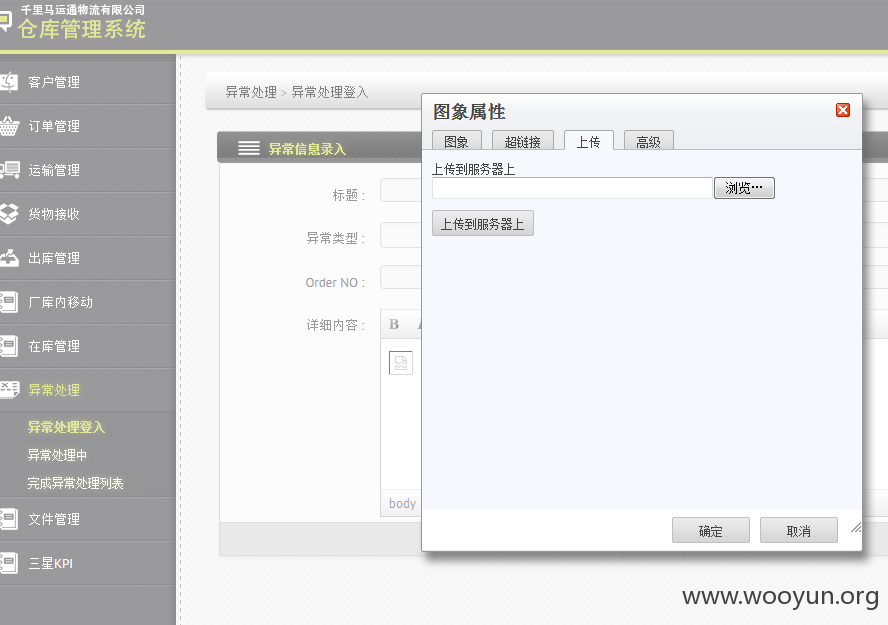Click the 出库管理 sidebar icon
This screenshot has width=888, height=625.
tap(8, 258)
